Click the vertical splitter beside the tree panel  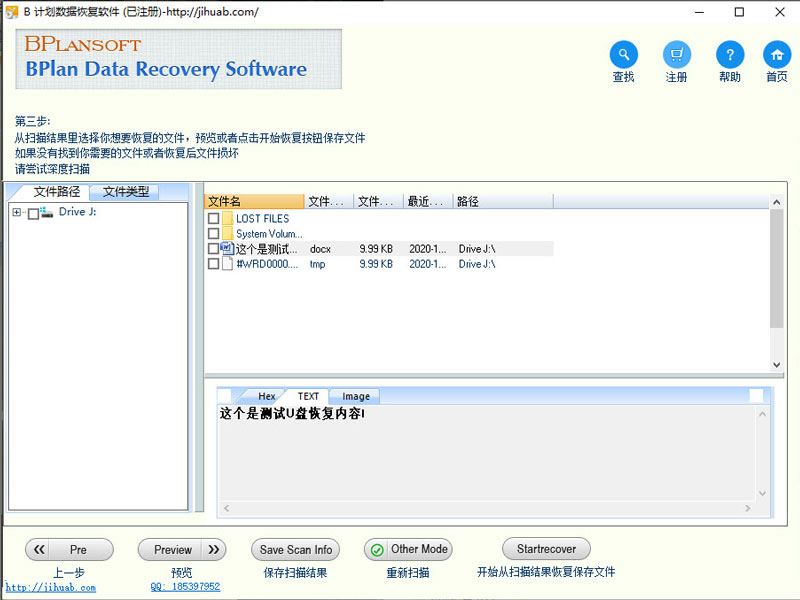(199, 347)
